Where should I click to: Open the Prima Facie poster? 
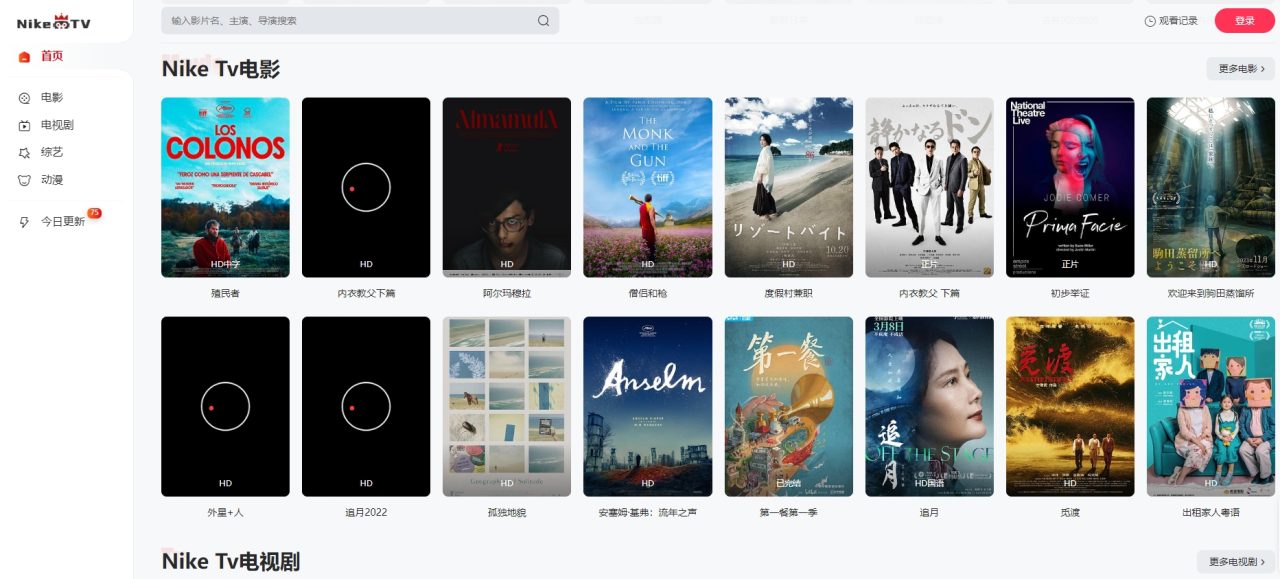(x=1070, y=187)
